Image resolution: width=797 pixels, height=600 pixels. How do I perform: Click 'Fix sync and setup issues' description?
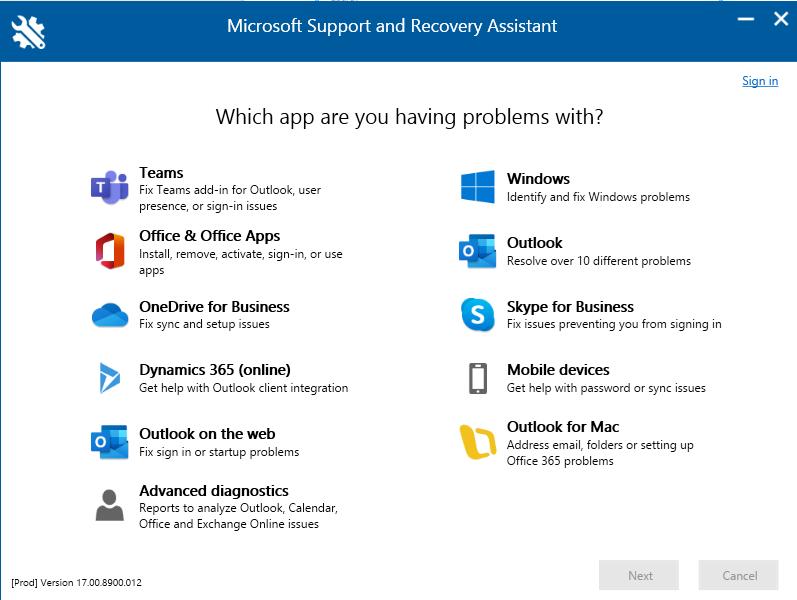pyautogui.click(x=204, y=324)
